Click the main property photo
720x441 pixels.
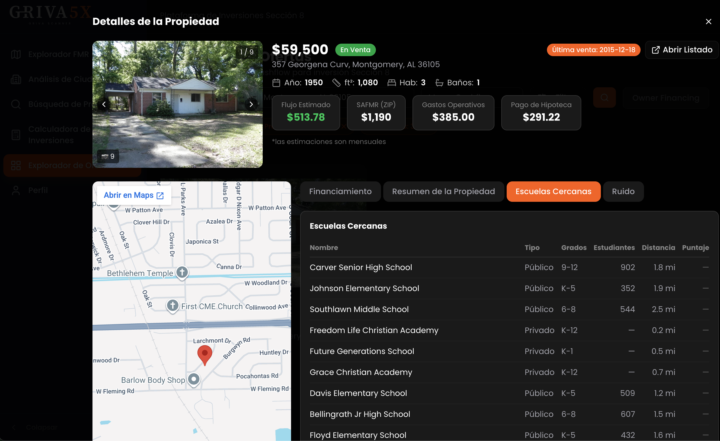(178, 104)
